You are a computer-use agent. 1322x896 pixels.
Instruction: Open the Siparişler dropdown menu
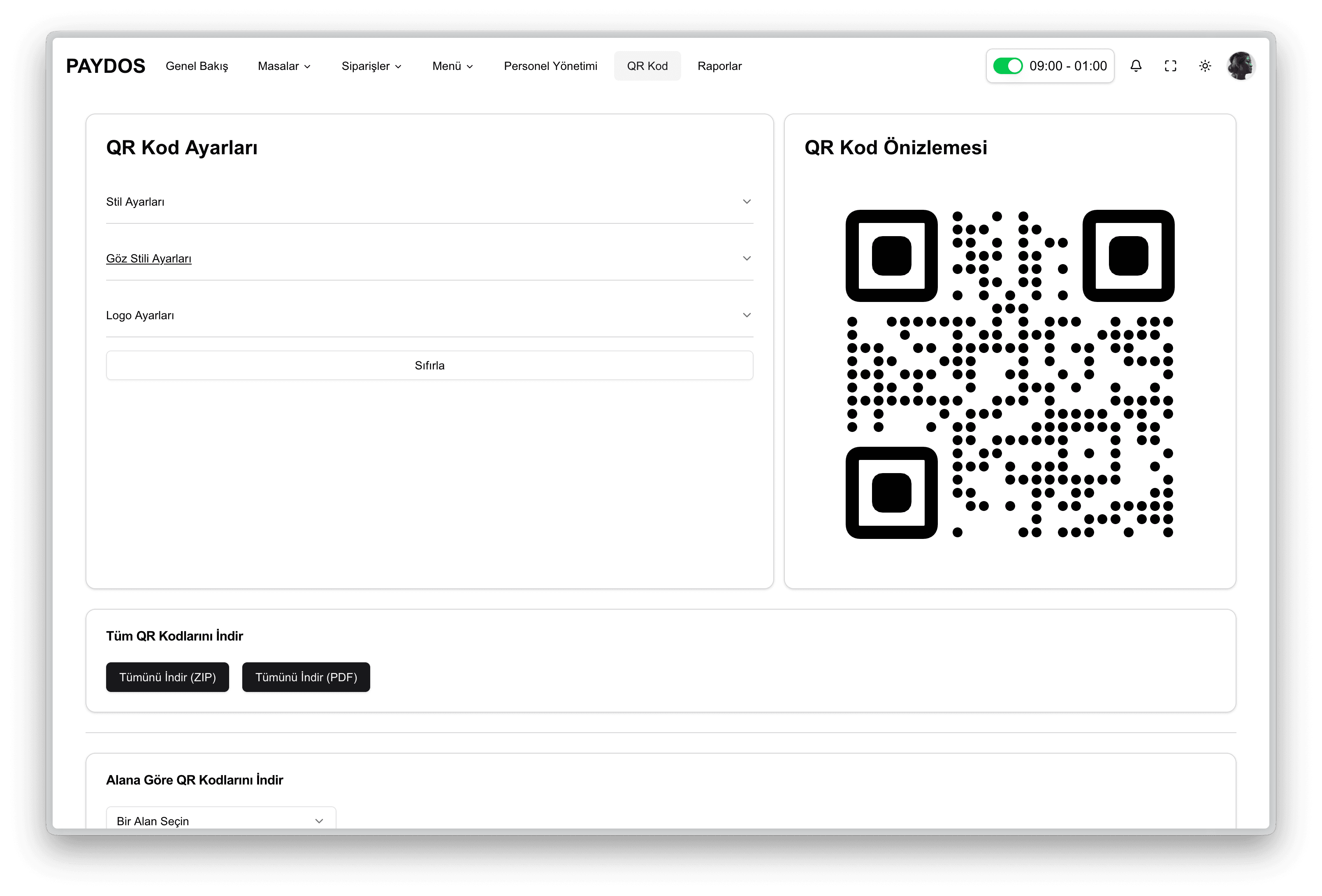click(x=371, y=65)
